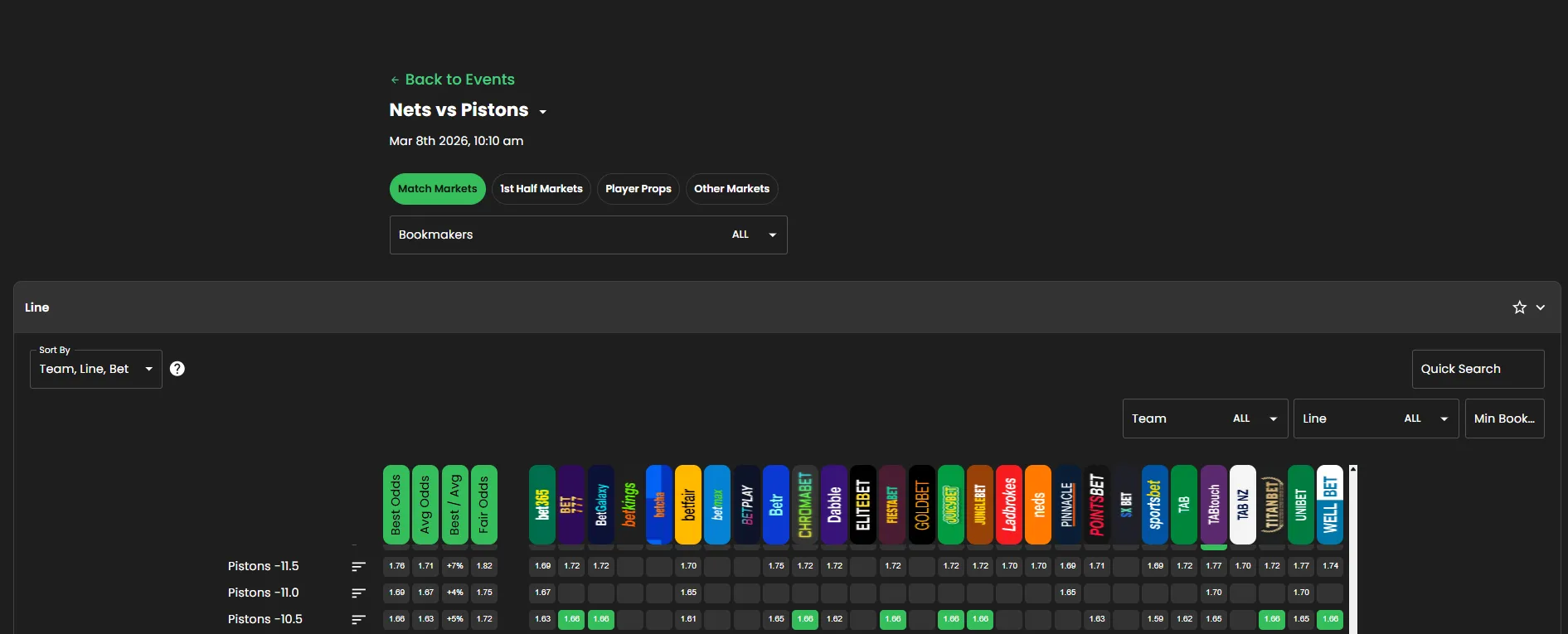Open sort icon for Pistons -10.5 row

(358, 619)
